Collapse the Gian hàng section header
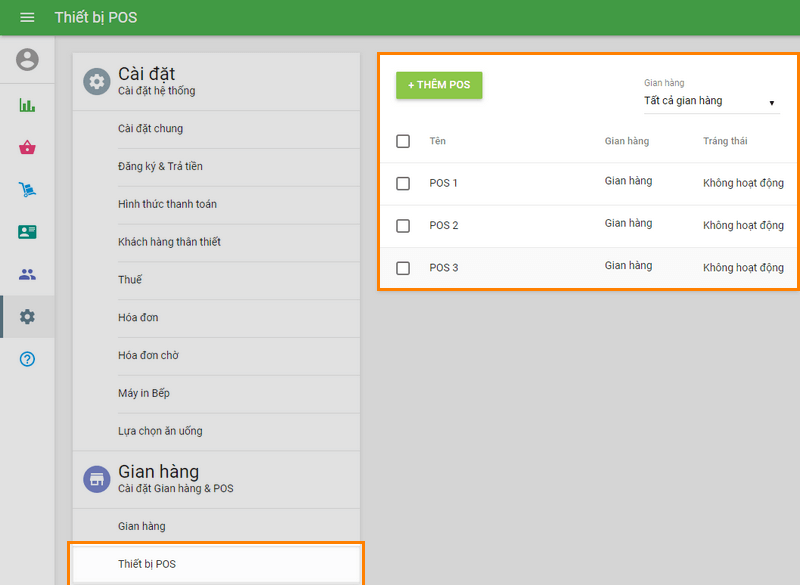800x585 pixels. coord(158,479)
